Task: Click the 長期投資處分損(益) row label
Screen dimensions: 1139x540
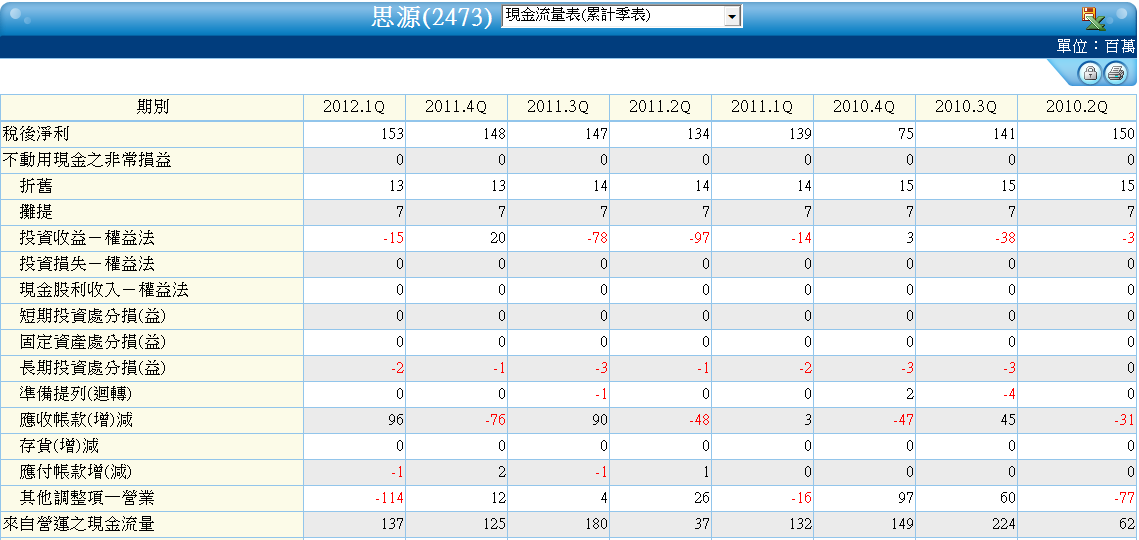Action: (93, 368)
